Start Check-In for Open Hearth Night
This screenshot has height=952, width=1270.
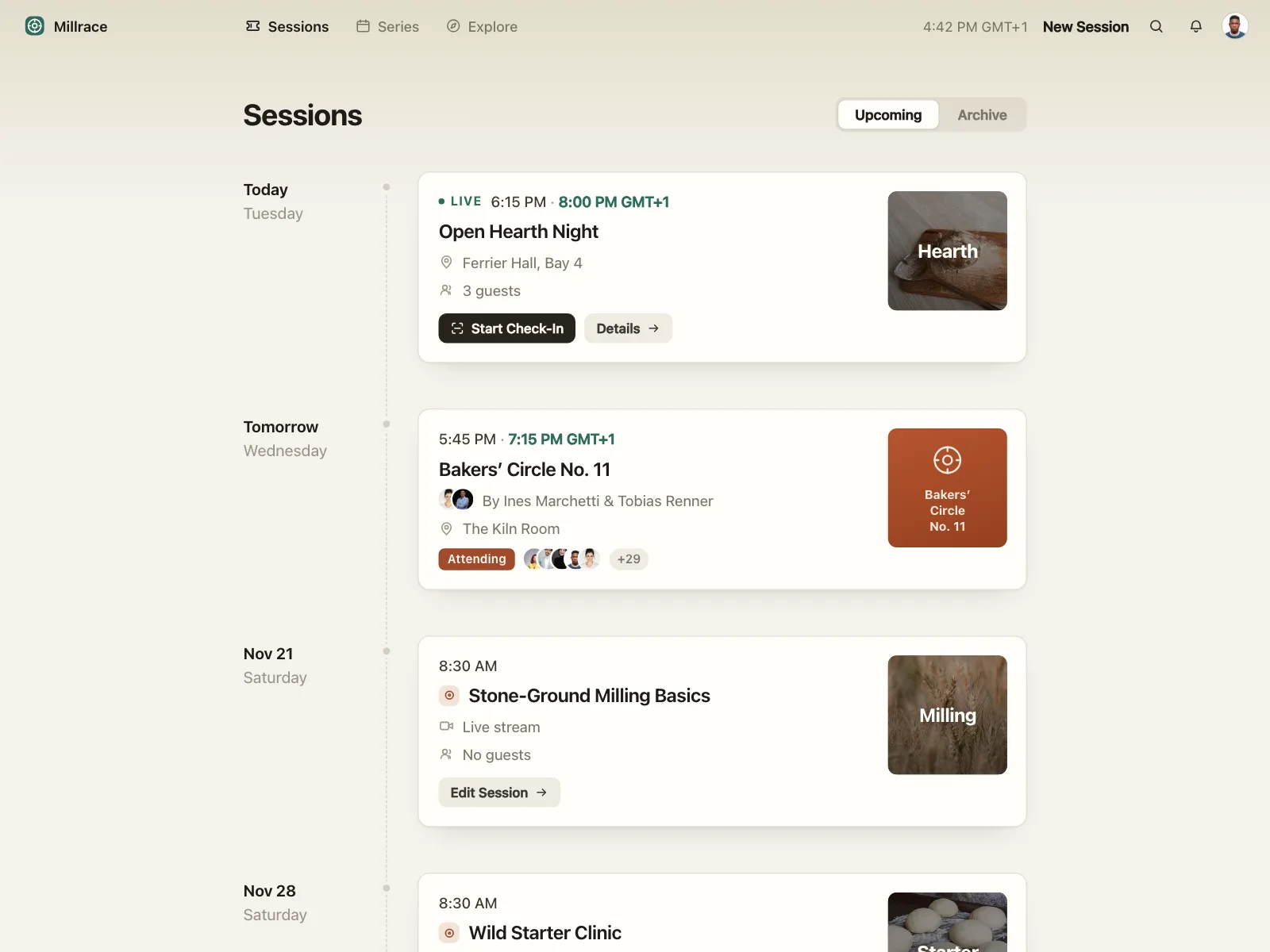pos(507,328)
